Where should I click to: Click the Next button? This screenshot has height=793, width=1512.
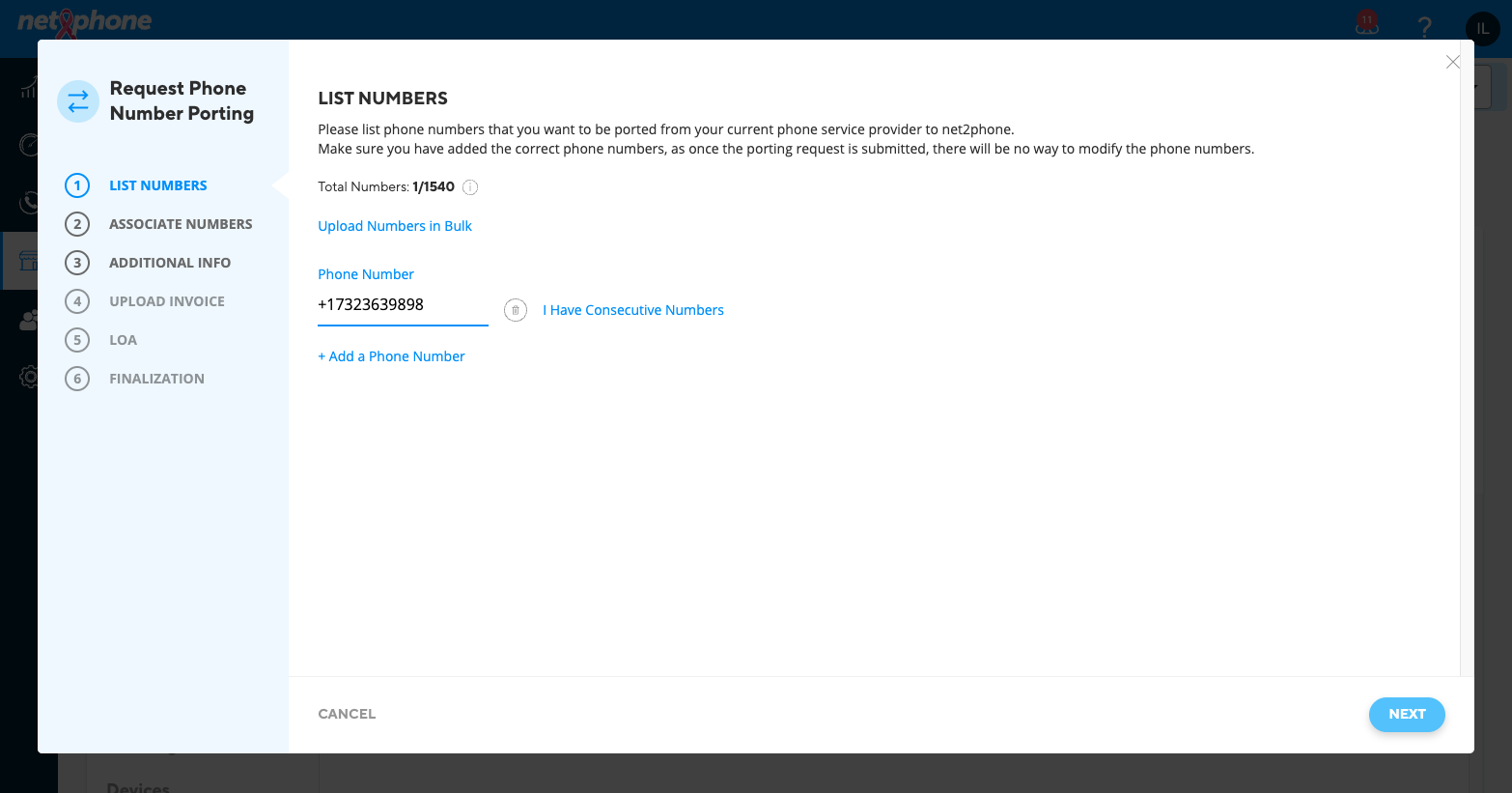pos(1407,714)
